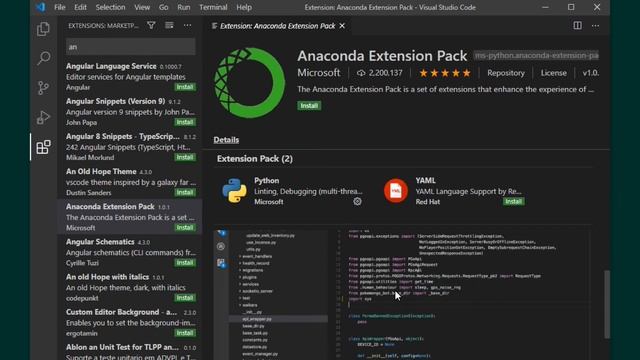Open the View menu

click(142, 7)
